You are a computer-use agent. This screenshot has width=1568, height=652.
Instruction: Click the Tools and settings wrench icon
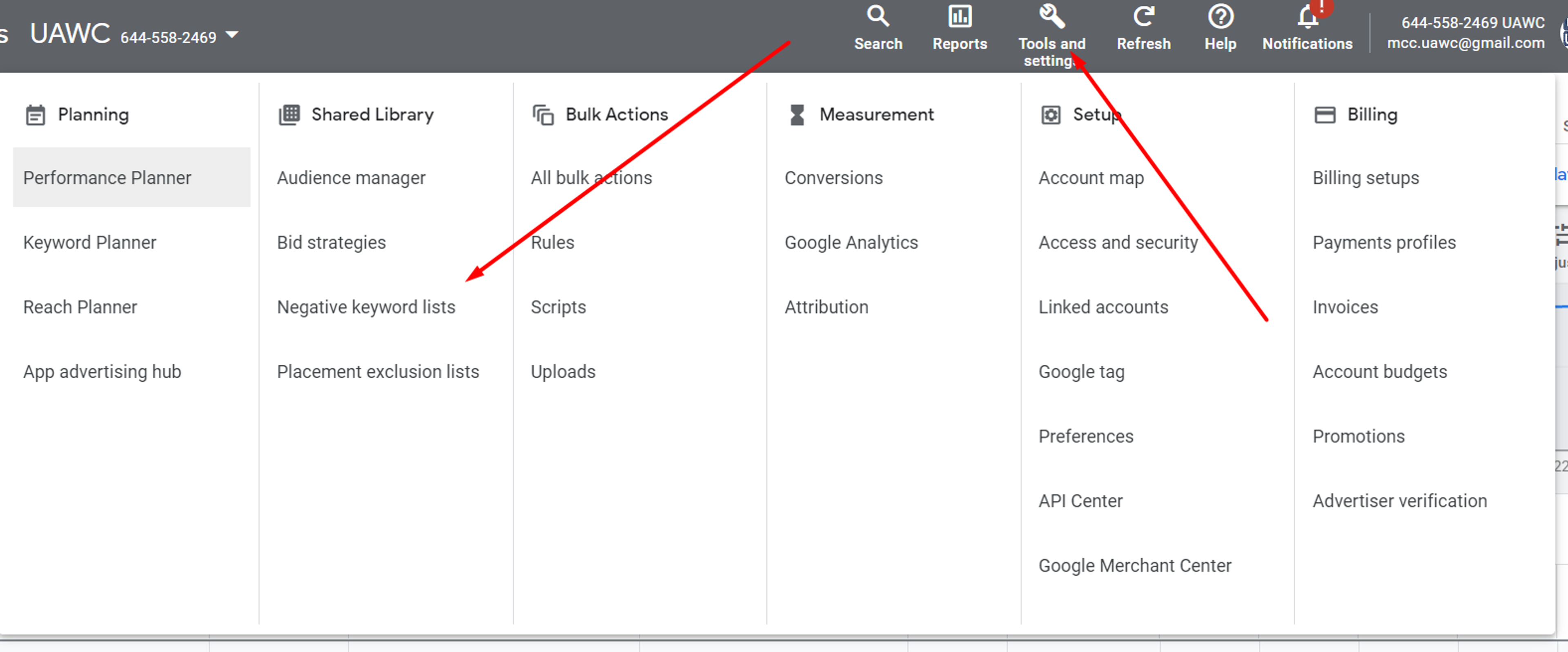click(1052, 16)
